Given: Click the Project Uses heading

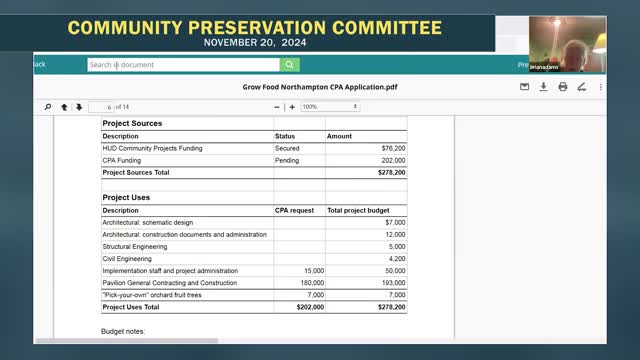Looking at the screenshot, I should [x=126, y=198].
